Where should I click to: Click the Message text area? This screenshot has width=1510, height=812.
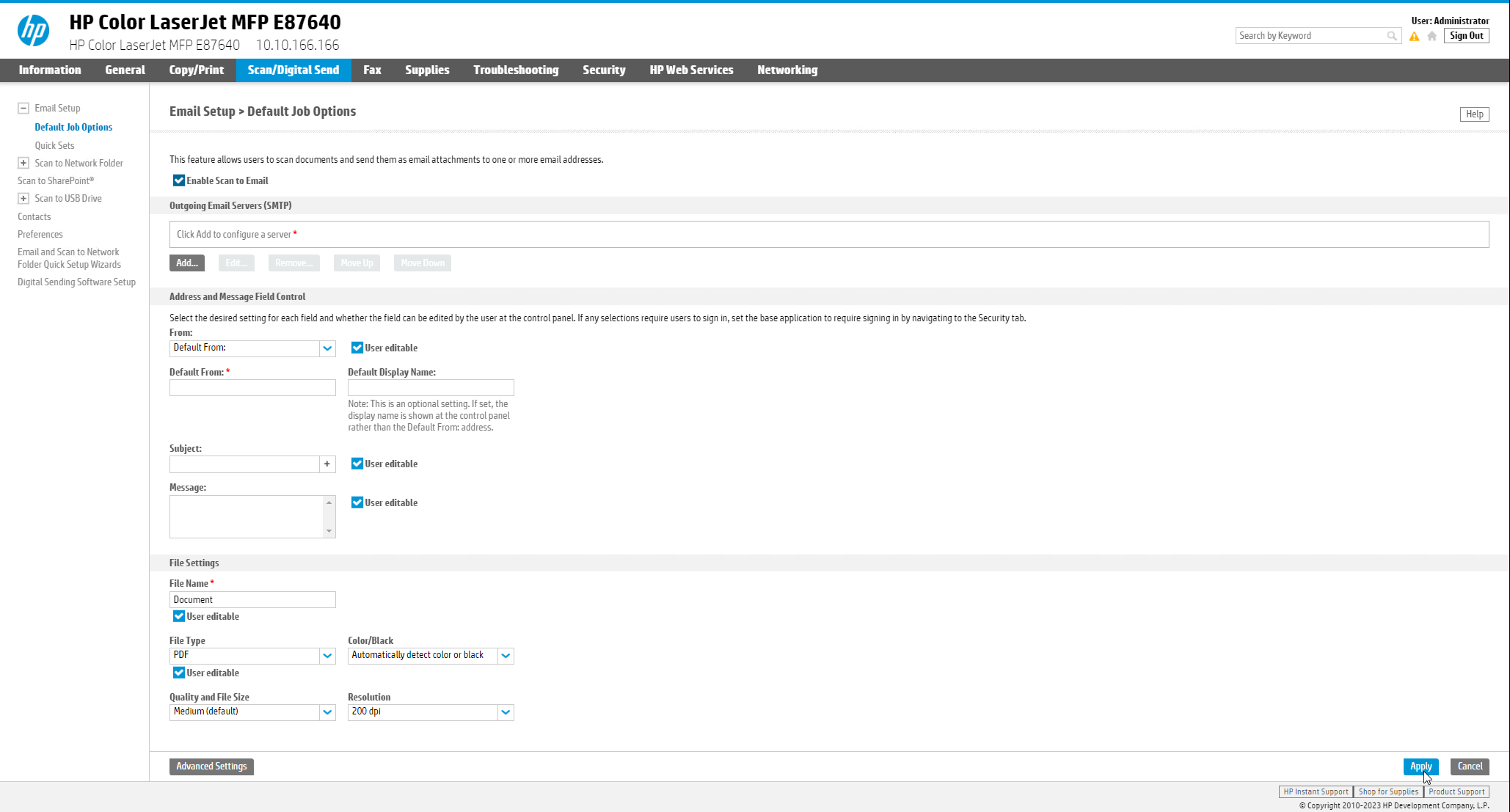pyautogui.click(x=247, y=516)
